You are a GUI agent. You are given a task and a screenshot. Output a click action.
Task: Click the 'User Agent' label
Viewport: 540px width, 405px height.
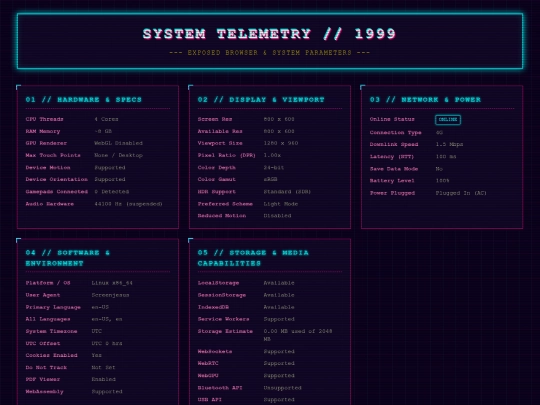pyautogui.click(x=43, y=295)
